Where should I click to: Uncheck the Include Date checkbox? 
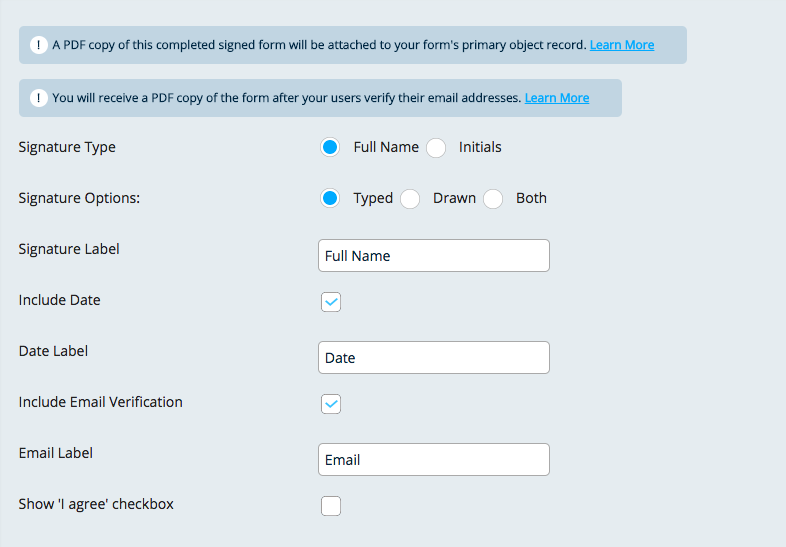[331, 301]
